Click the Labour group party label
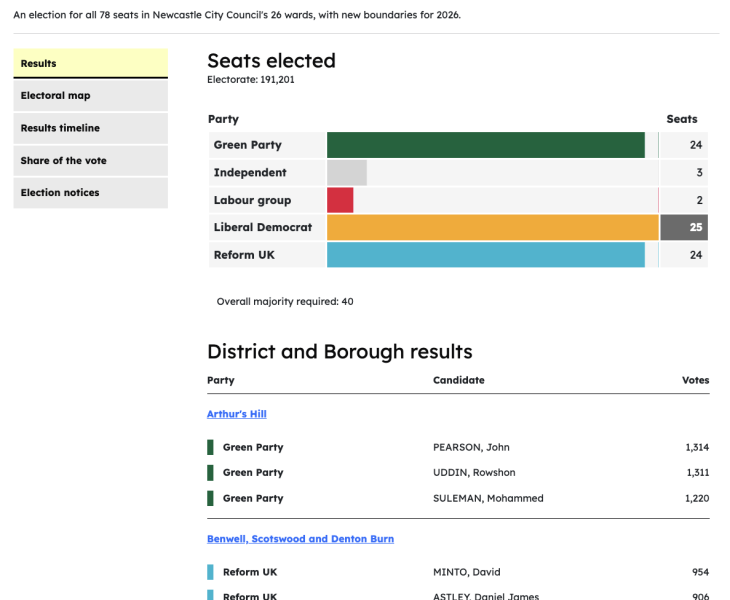 click(x=252, y=200)
